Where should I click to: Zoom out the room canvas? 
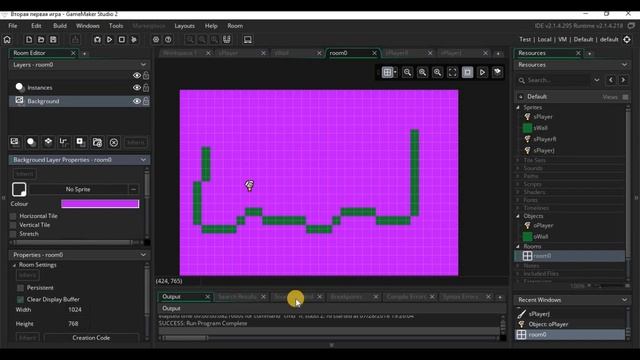tap(407, 72)
